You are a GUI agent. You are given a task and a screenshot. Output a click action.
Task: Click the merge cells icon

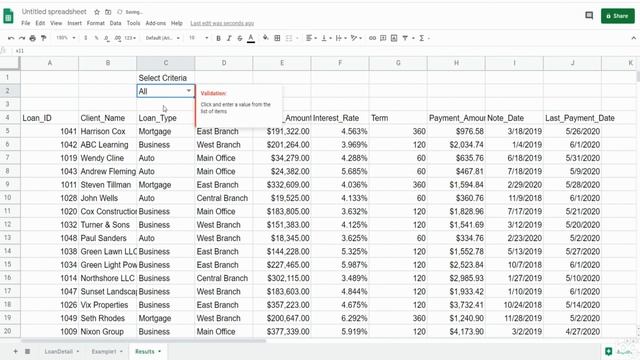(x=289, y=38)
